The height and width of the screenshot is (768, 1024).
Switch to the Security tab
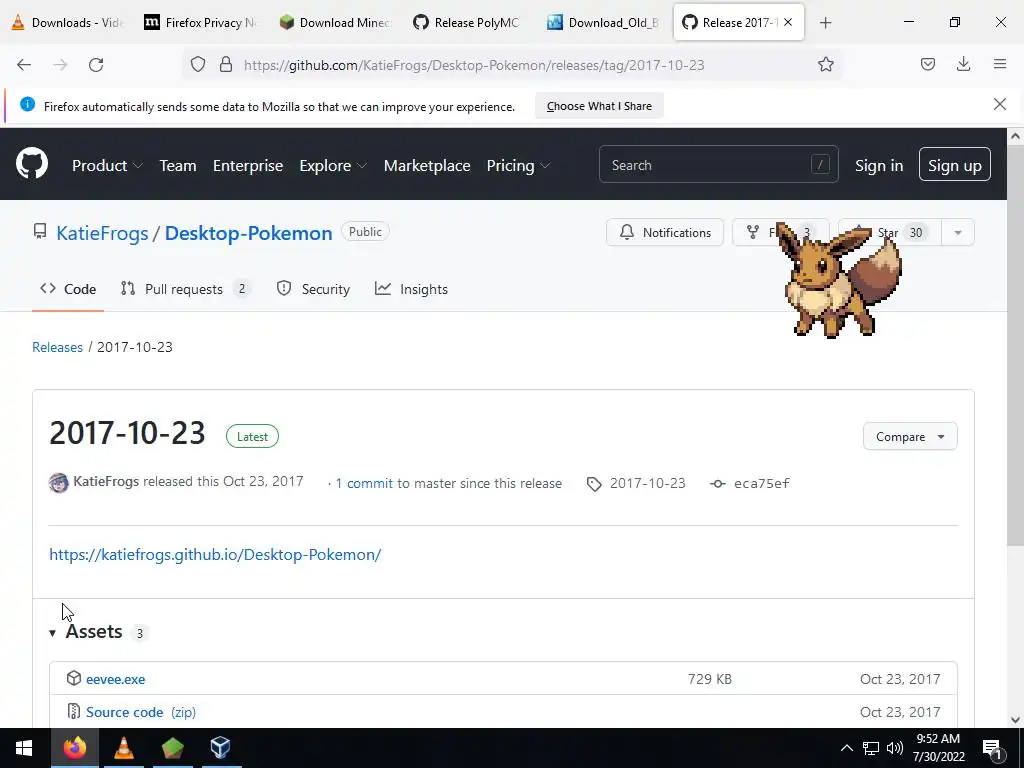pos(313,289)
